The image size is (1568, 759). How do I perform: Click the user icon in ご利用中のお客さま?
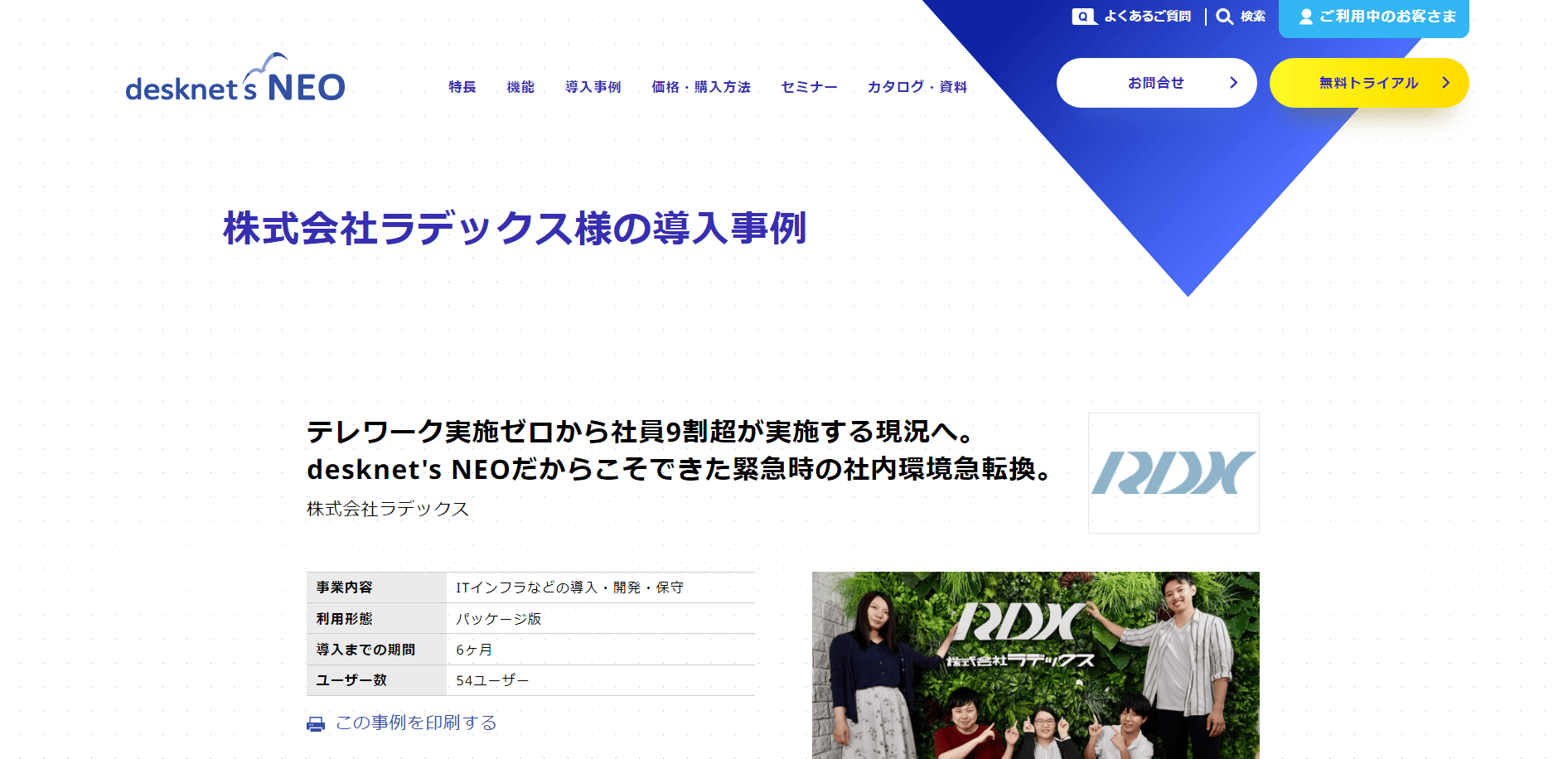pos(1306,17)
